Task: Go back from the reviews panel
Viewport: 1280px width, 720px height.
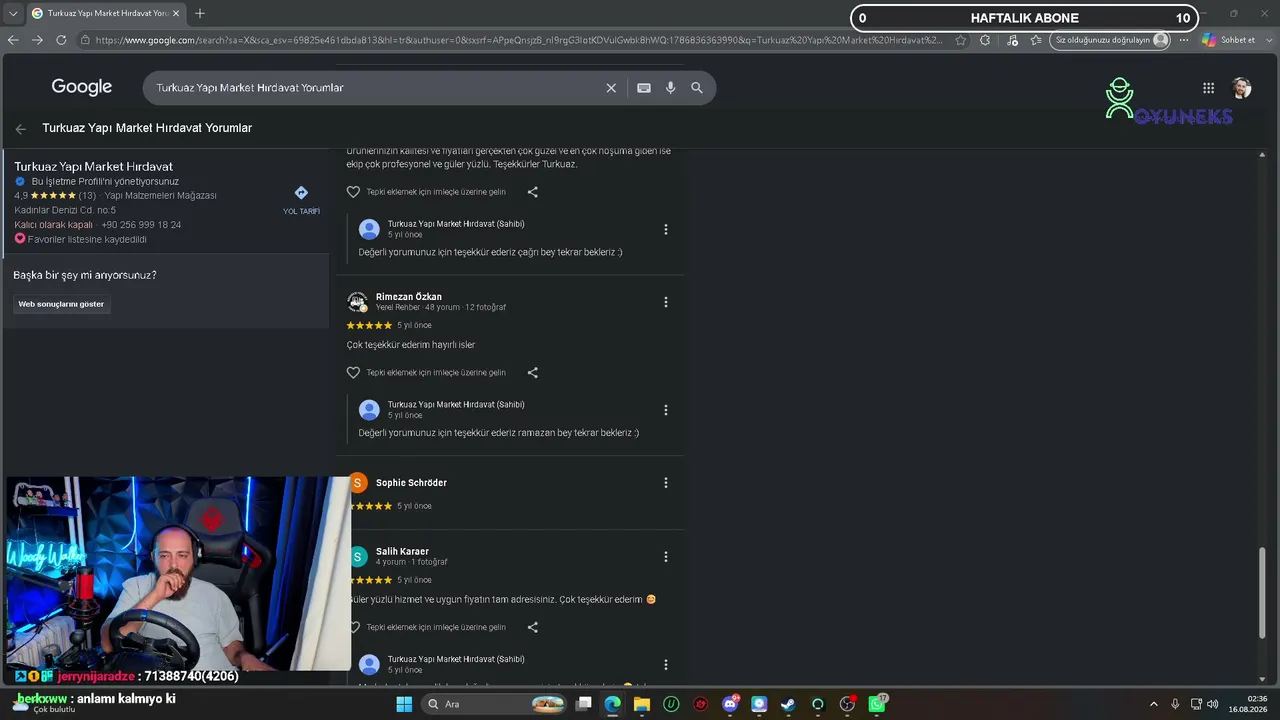Action: tap(21, 129)
